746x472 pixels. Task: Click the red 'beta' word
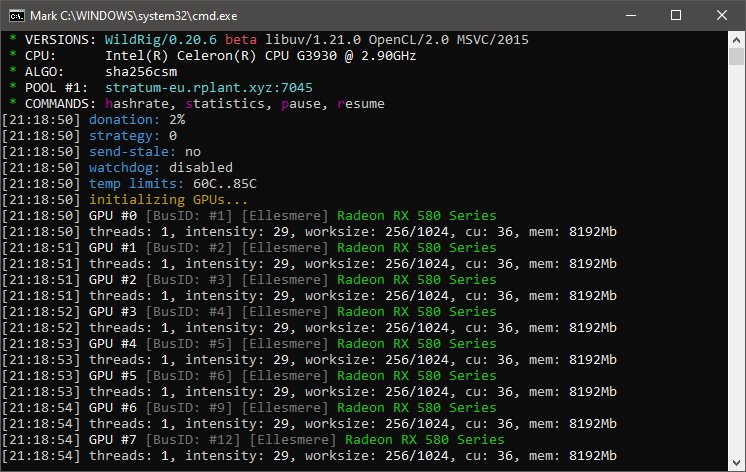(241, 40)
